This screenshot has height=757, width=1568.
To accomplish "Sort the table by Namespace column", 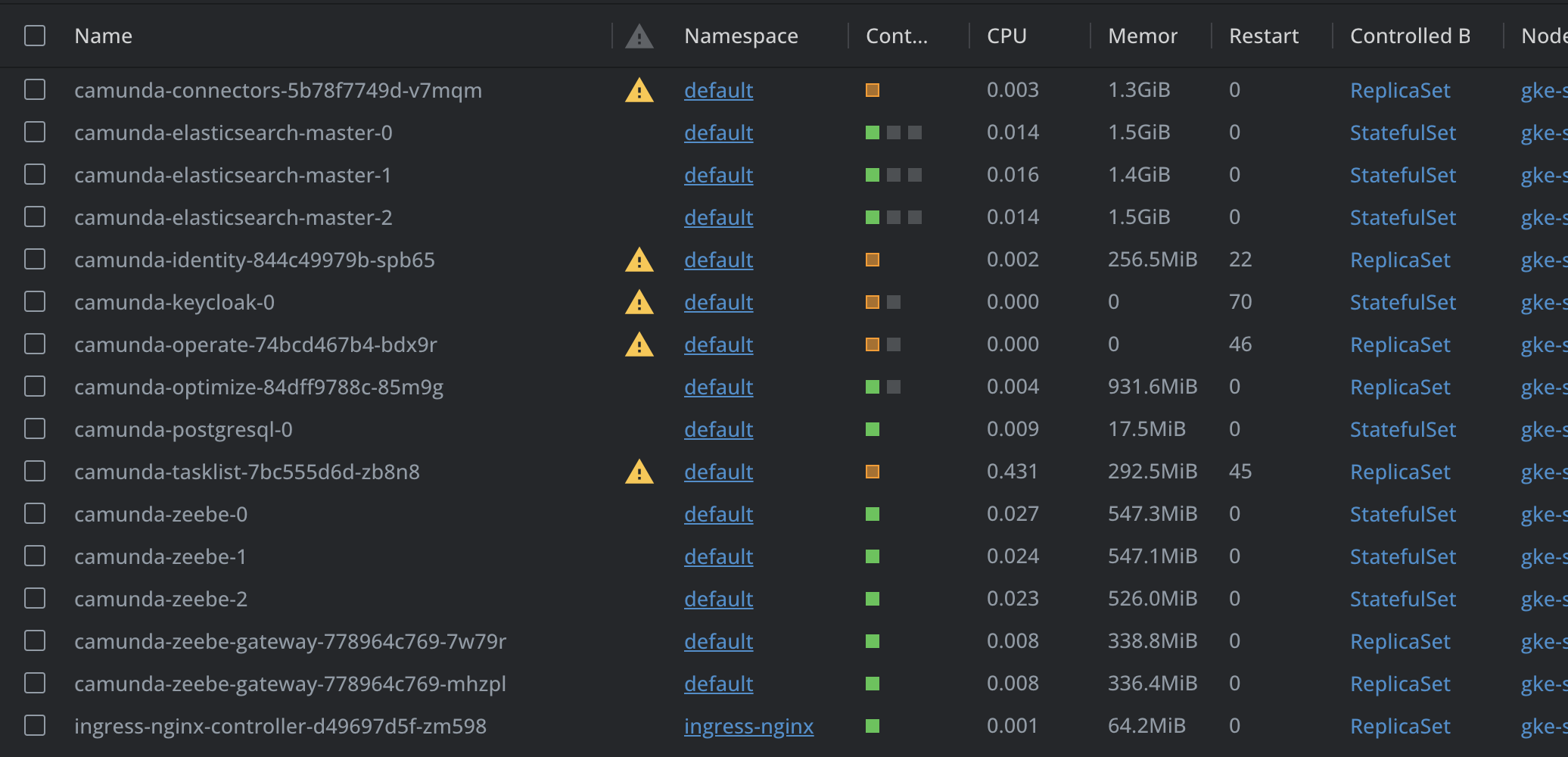I will (x=741, y=36).
